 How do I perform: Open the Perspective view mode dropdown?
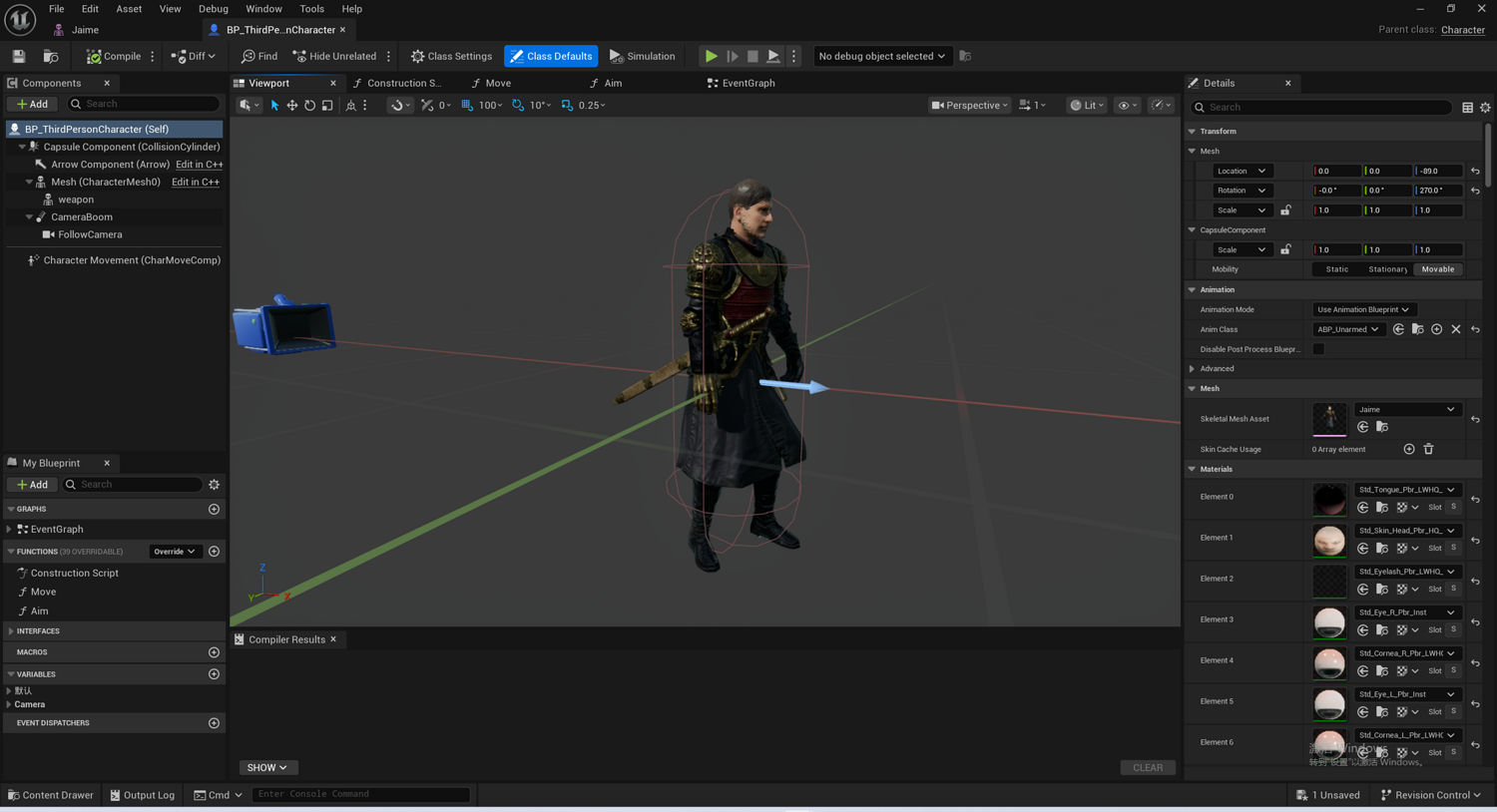(969, 105)
